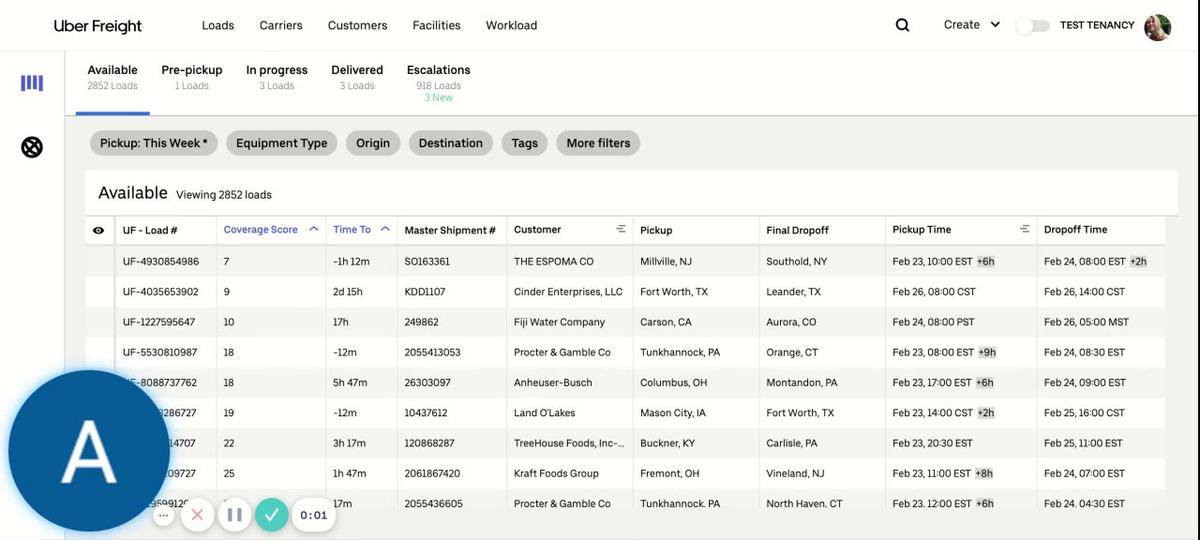Select THE ESPOMA CO customer cell

tap(554, 261)
